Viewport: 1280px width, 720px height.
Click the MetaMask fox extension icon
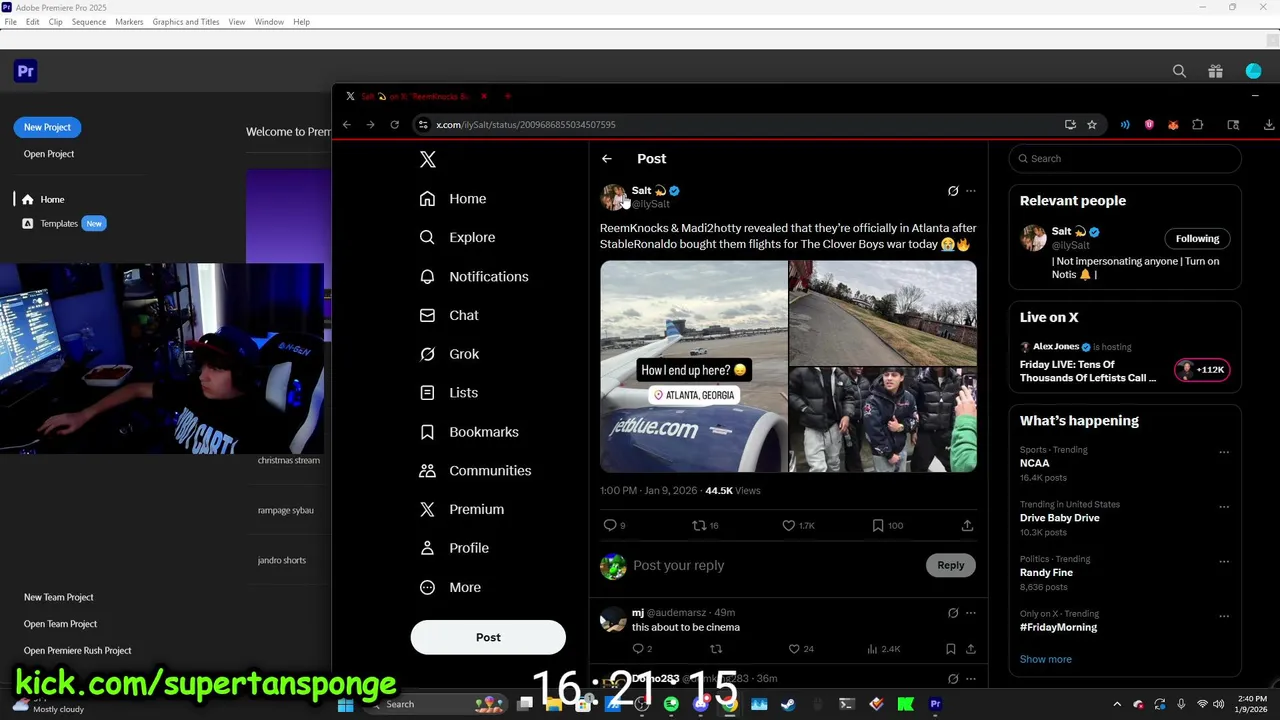1173,125
